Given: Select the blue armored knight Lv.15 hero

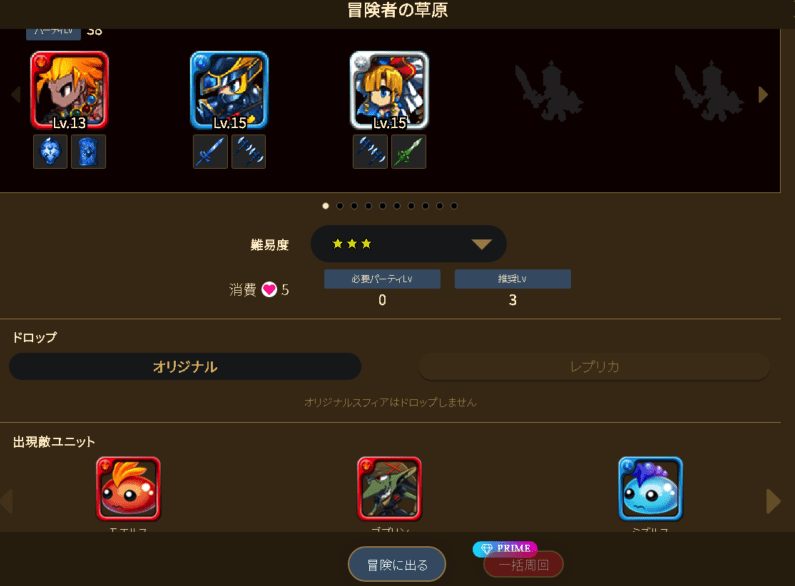Looking at the screenshot, I should click(x=229, y=90).
